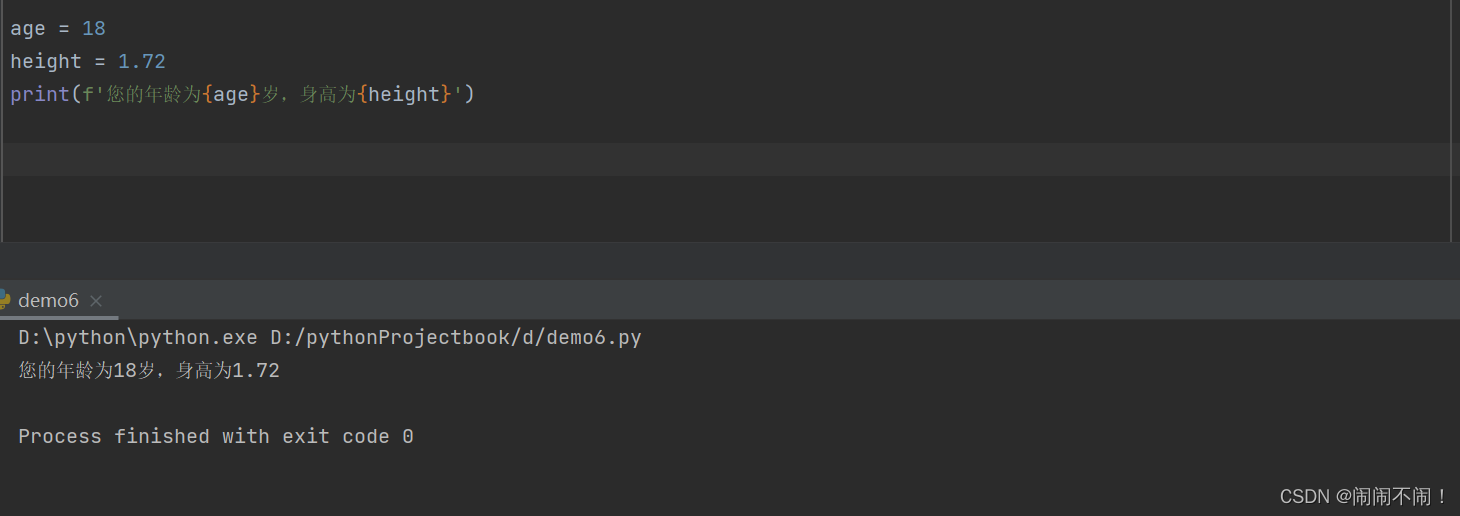Viewport: 1460px width, 516px height.
Task: Click Process finished with exit code 0
Action: [216, 436]
